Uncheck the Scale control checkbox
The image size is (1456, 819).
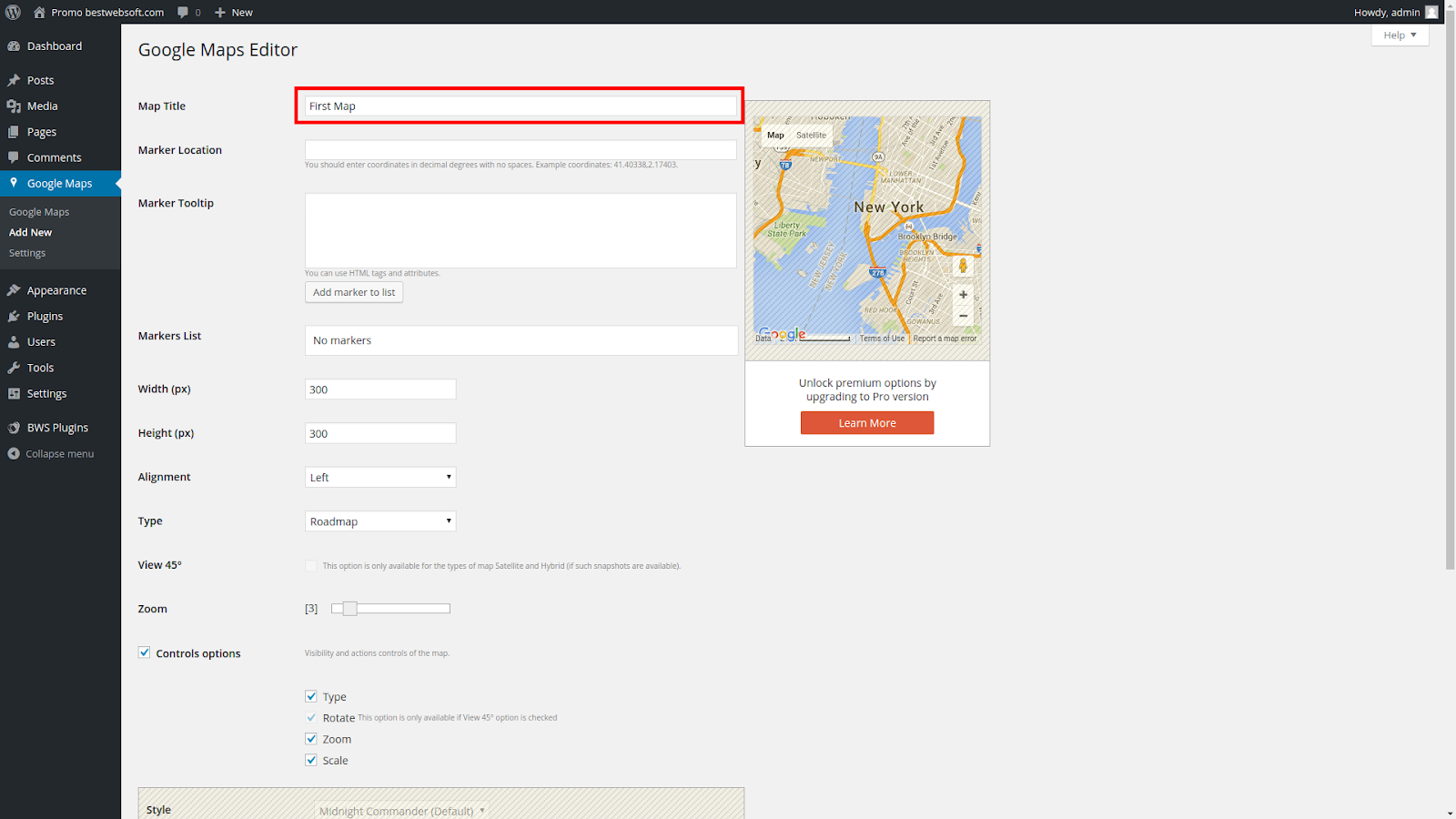311,760
